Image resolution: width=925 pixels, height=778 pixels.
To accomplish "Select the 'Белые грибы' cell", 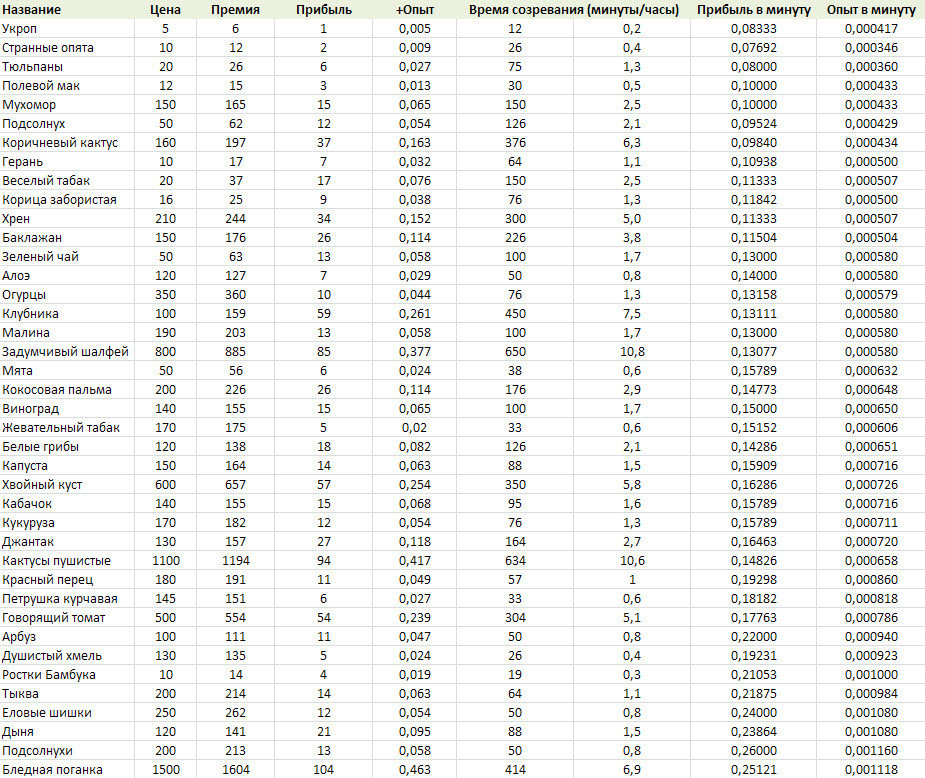I will point(41,447).
